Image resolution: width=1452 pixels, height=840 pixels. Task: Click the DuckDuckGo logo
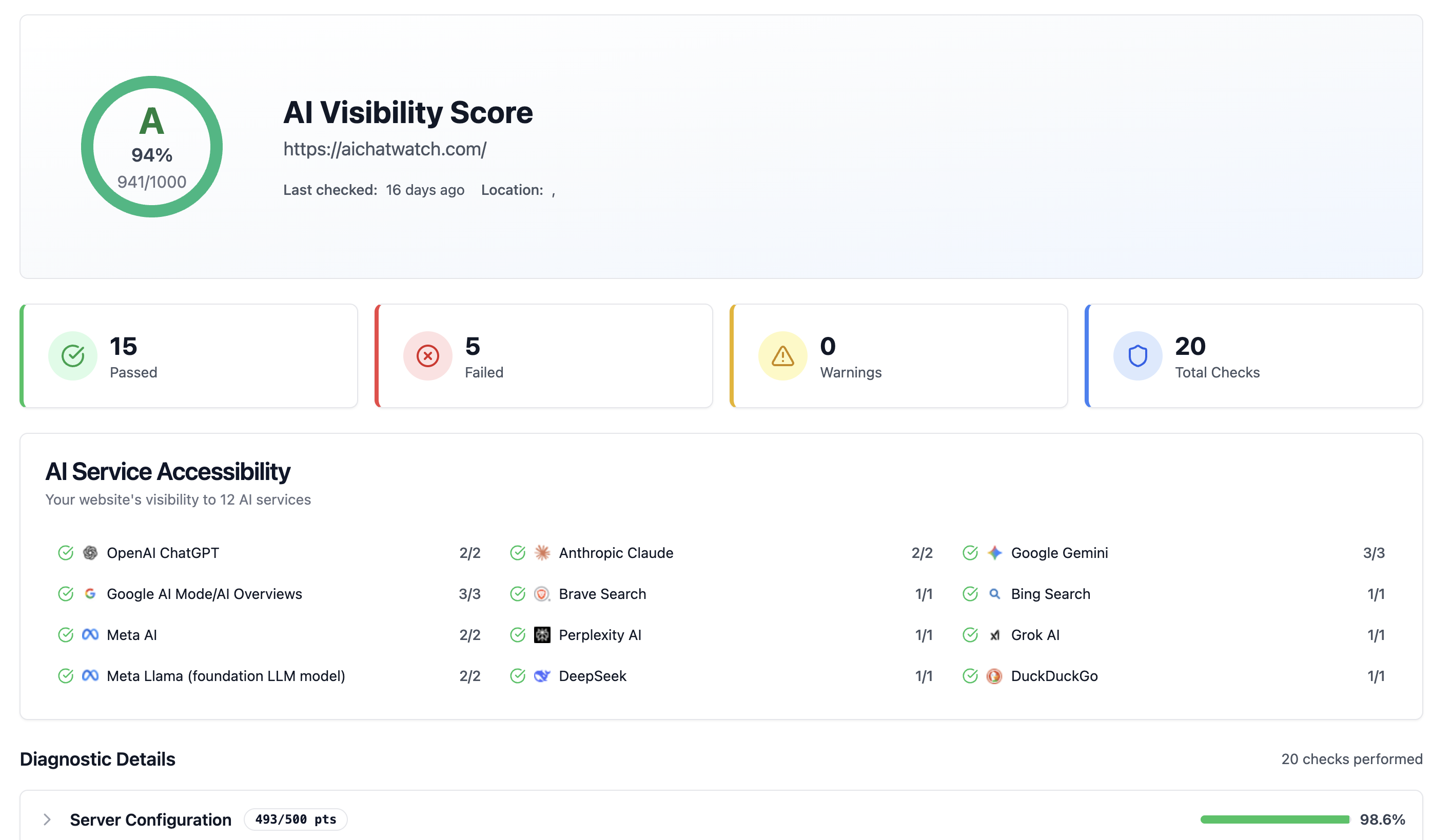(994, 676)
